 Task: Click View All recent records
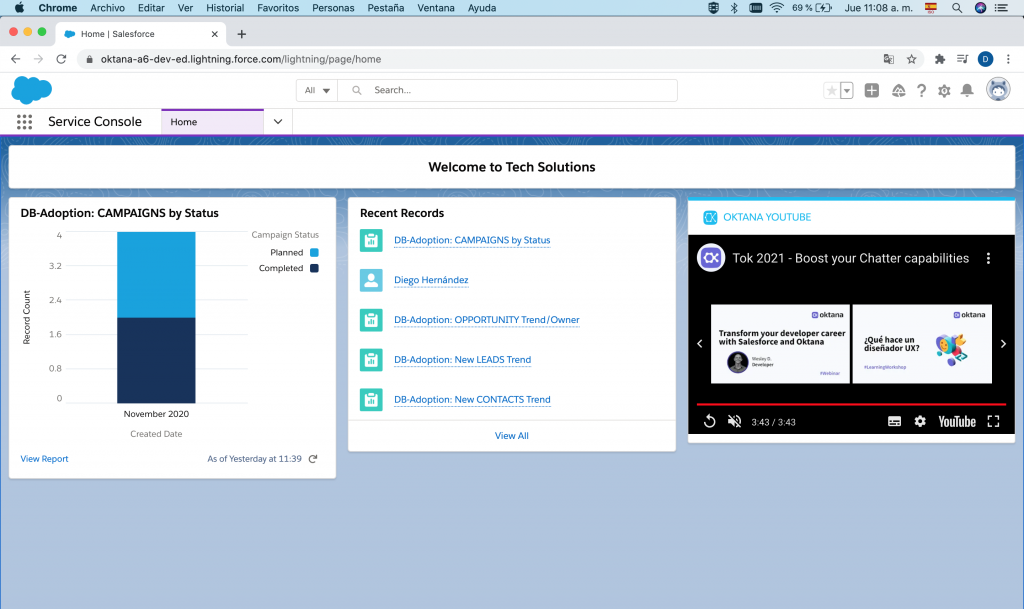click(511, 435)
